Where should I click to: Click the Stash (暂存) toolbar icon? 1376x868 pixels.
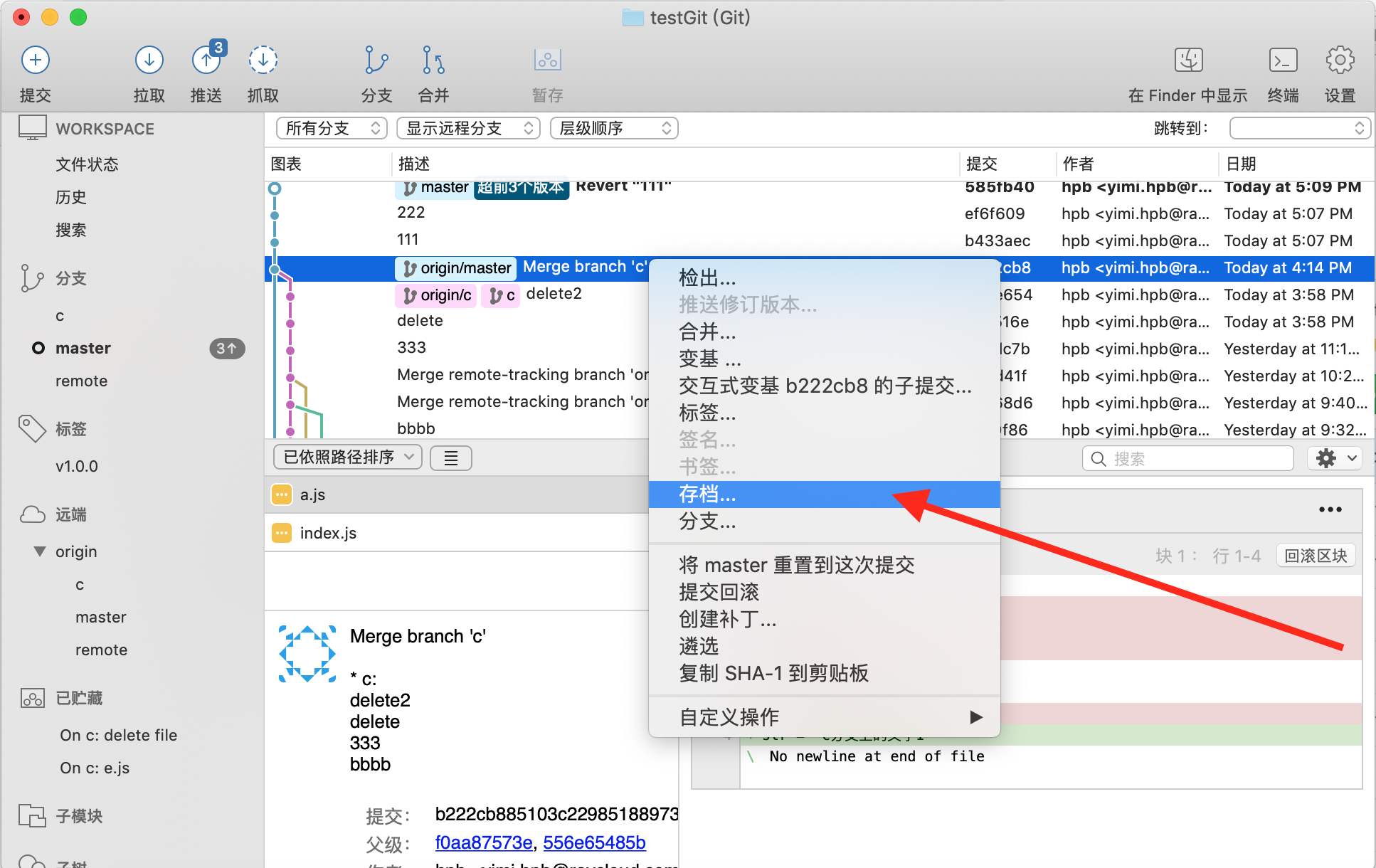[548, 60]
